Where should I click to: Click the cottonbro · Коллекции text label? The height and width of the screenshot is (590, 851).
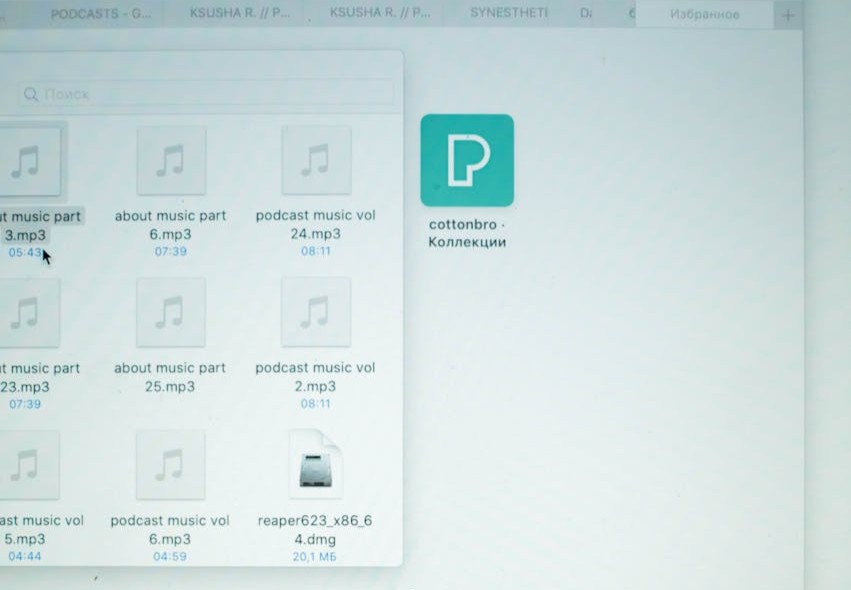(467, 233)
